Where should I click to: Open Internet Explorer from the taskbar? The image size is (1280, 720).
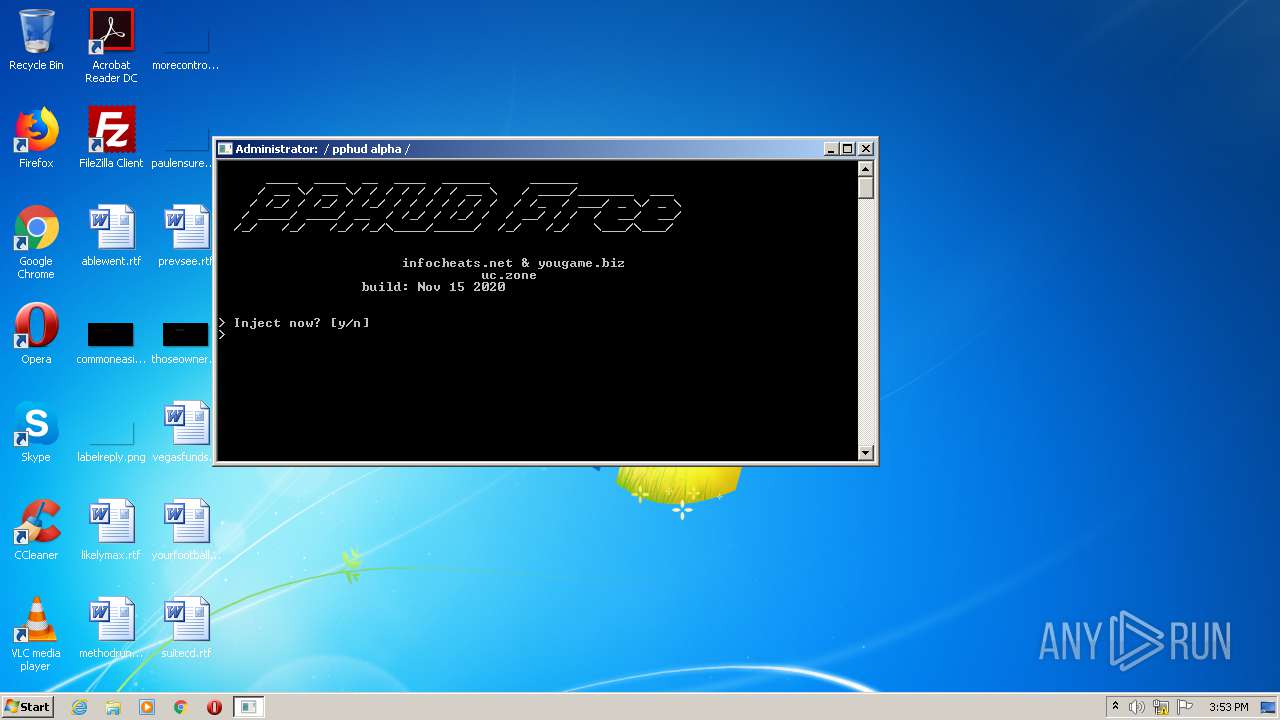79,707
